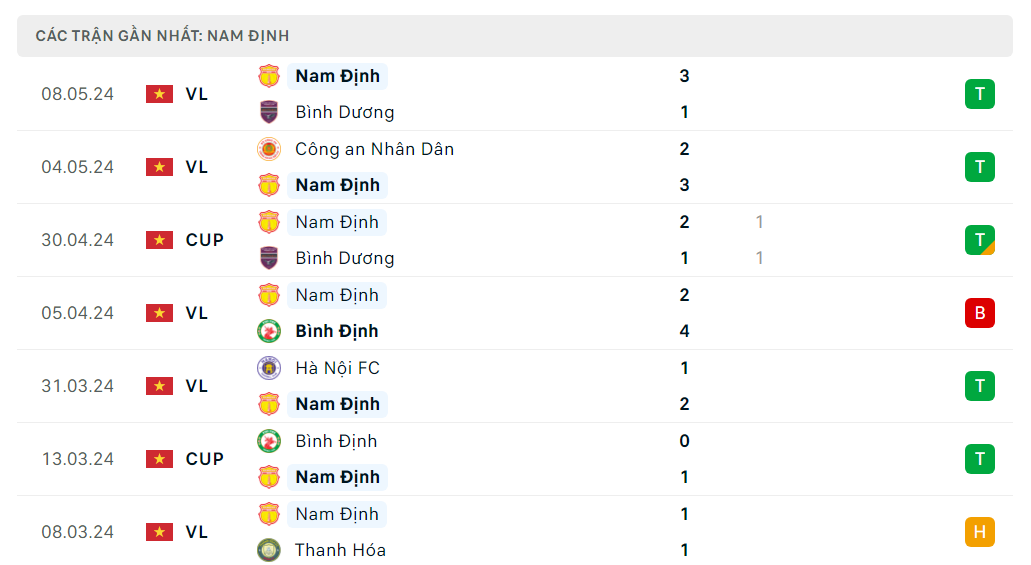This screenshot has width=1031, height=565.
Task: Click the green T badge for 30.04.24 cup match
Action: pyautogui.click(x=979, y=240)
